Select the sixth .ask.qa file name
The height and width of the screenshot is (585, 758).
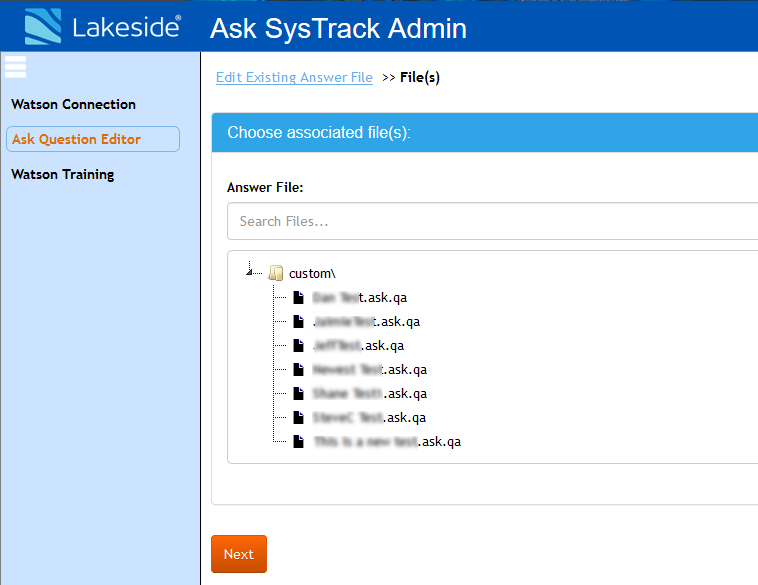tap(369, 418)
